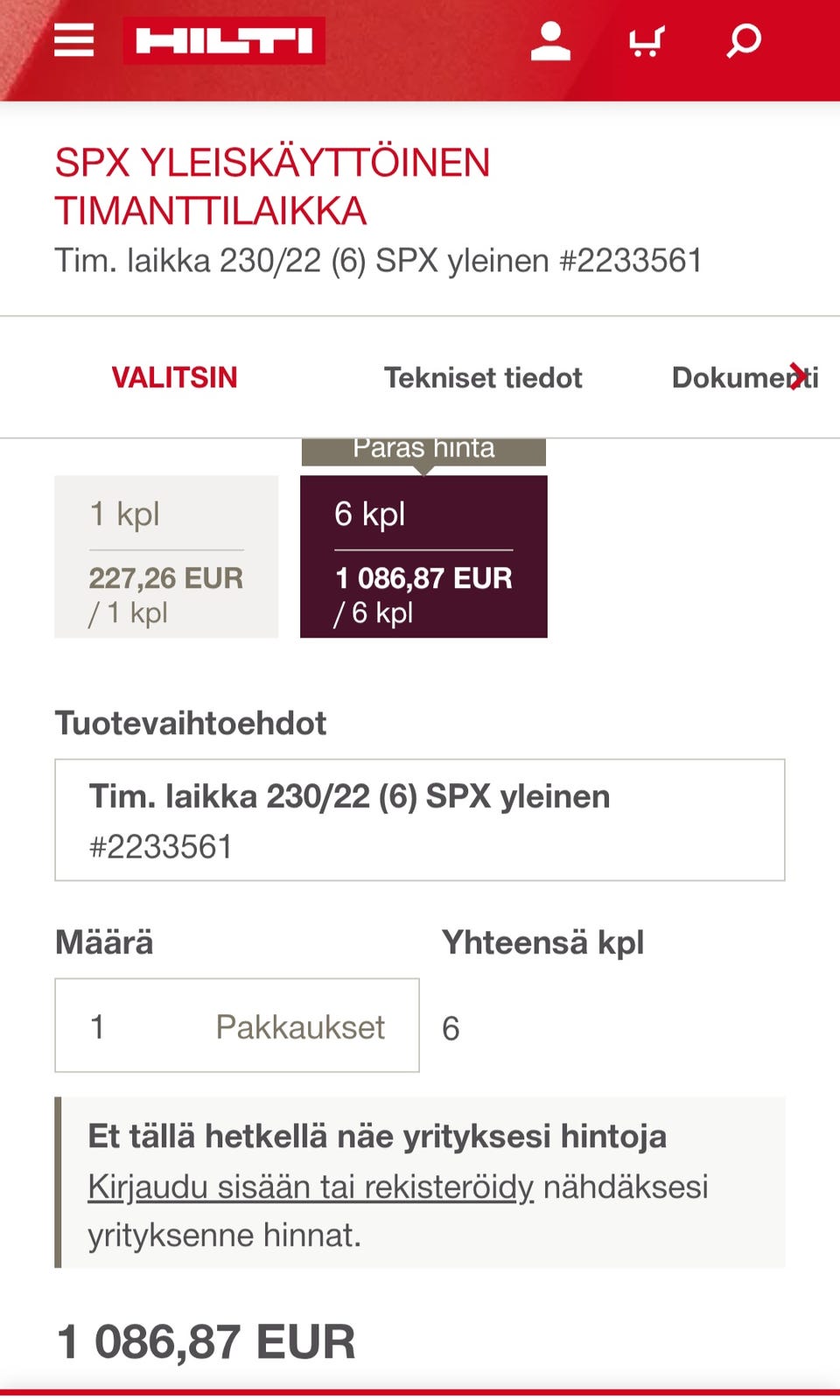The width and height of the screenshot is (840, 1400).
Task: Click the product subtitle with #2233561
Action: (x=378, y=261)
